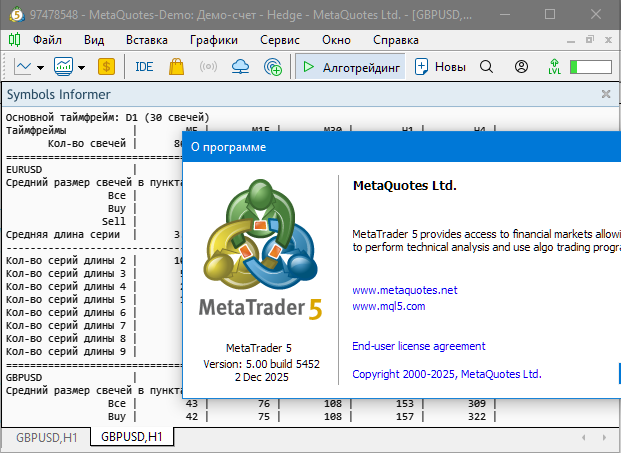Open the line chart type icon
The width and height of the screenshot is (621, 453).
[x=23, y=67]
